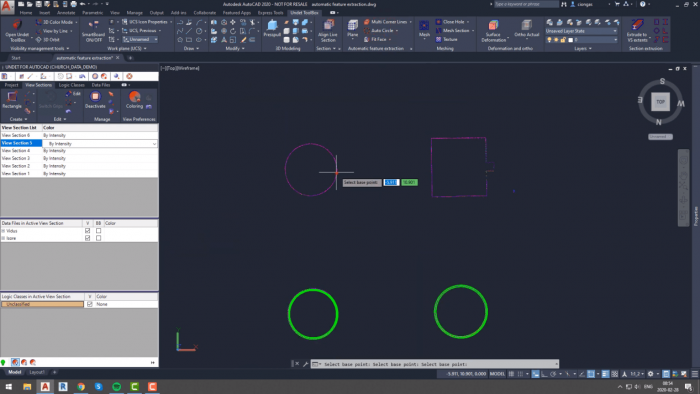Toggle MODEL space in status bar
The height and width of the screenshot is (394, 700).
pos(497,374)
